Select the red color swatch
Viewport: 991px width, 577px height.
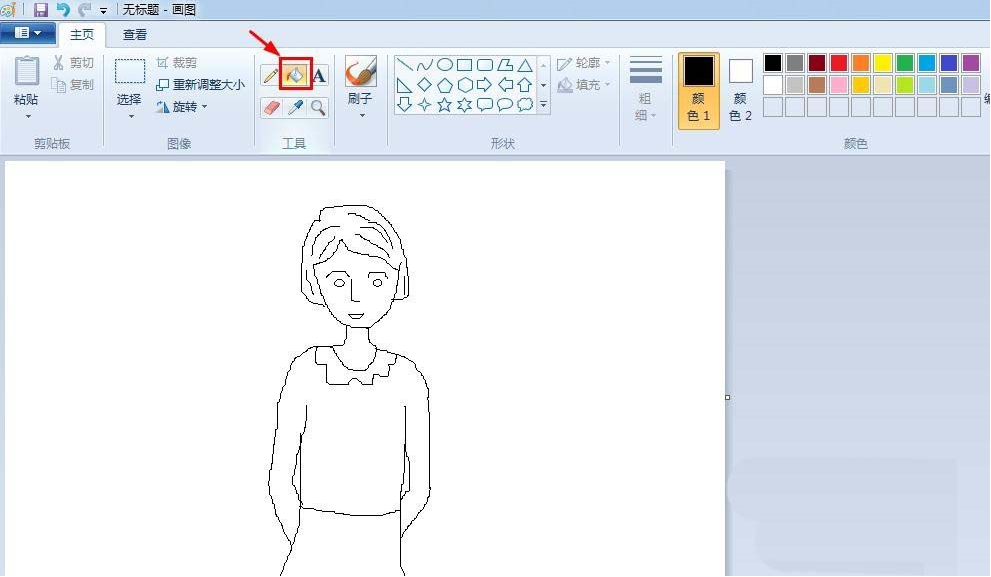click(840, 62)
